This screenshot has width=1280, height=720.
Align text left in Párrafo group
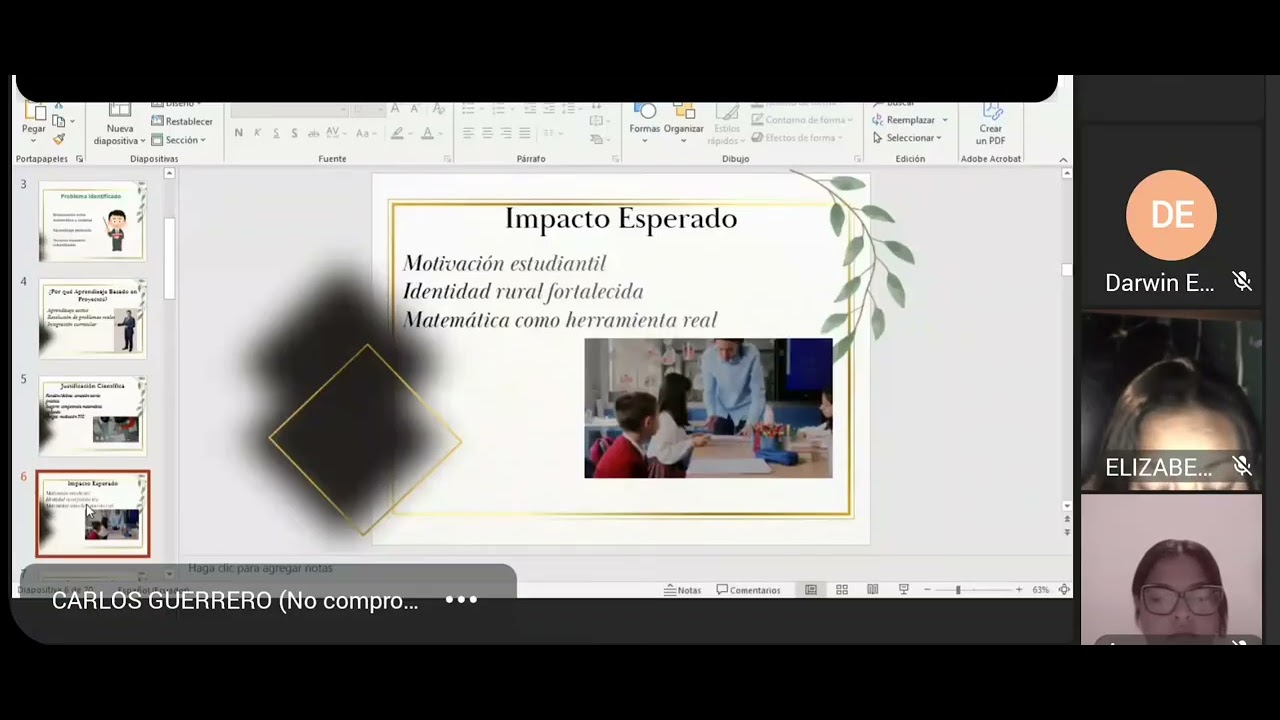click(x=468, y=133)
